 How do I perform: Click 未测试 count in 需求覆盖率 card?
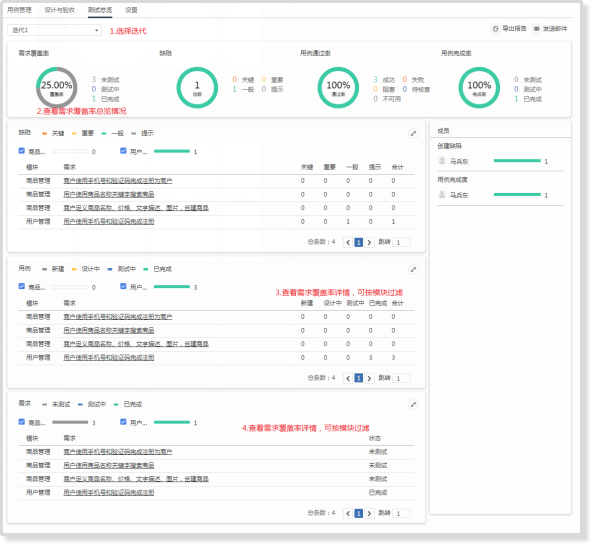click(93, 79)
